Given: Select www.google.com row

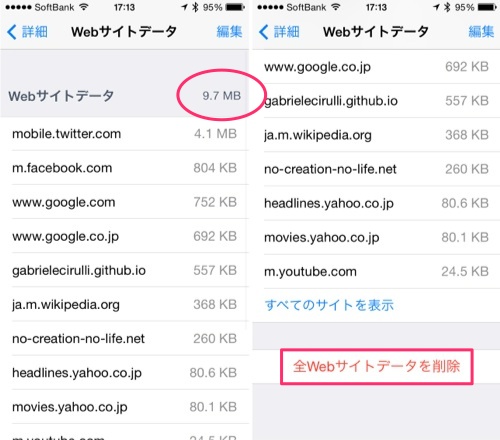Looking at the screenshot, I should pyautogui.click(x=124, y=202).
